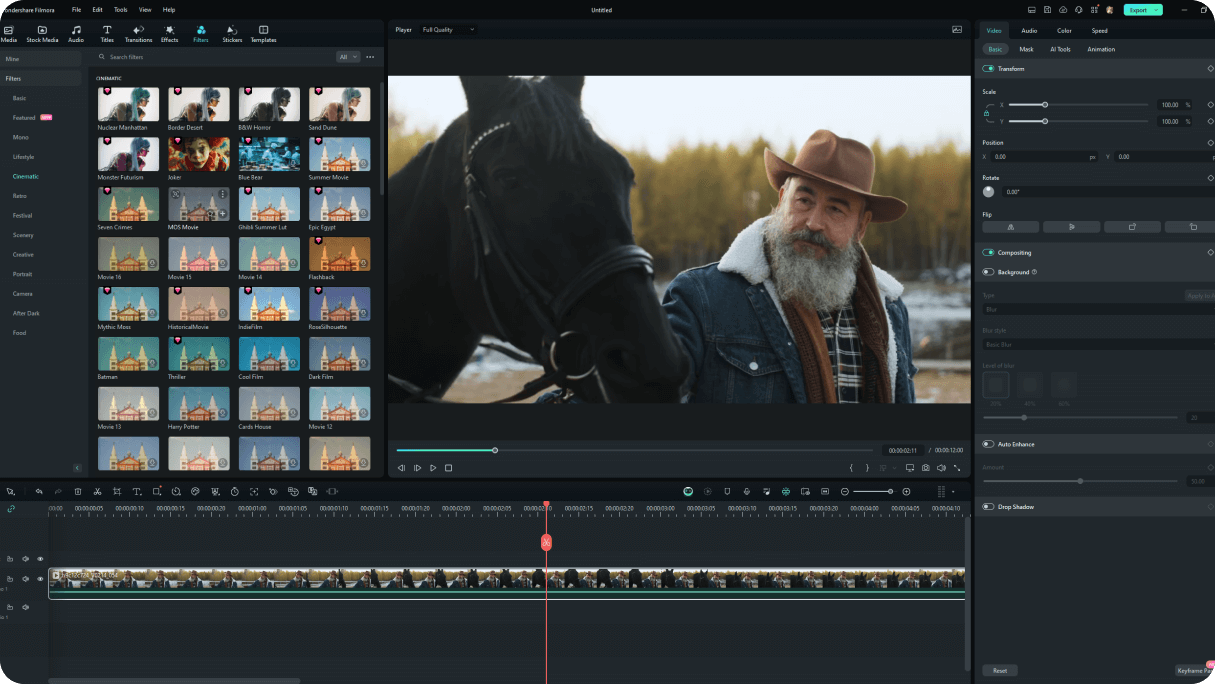Screen dimensions: 1215x684
Task: Select the Portrait filter category
Action: tap(22, 274)
